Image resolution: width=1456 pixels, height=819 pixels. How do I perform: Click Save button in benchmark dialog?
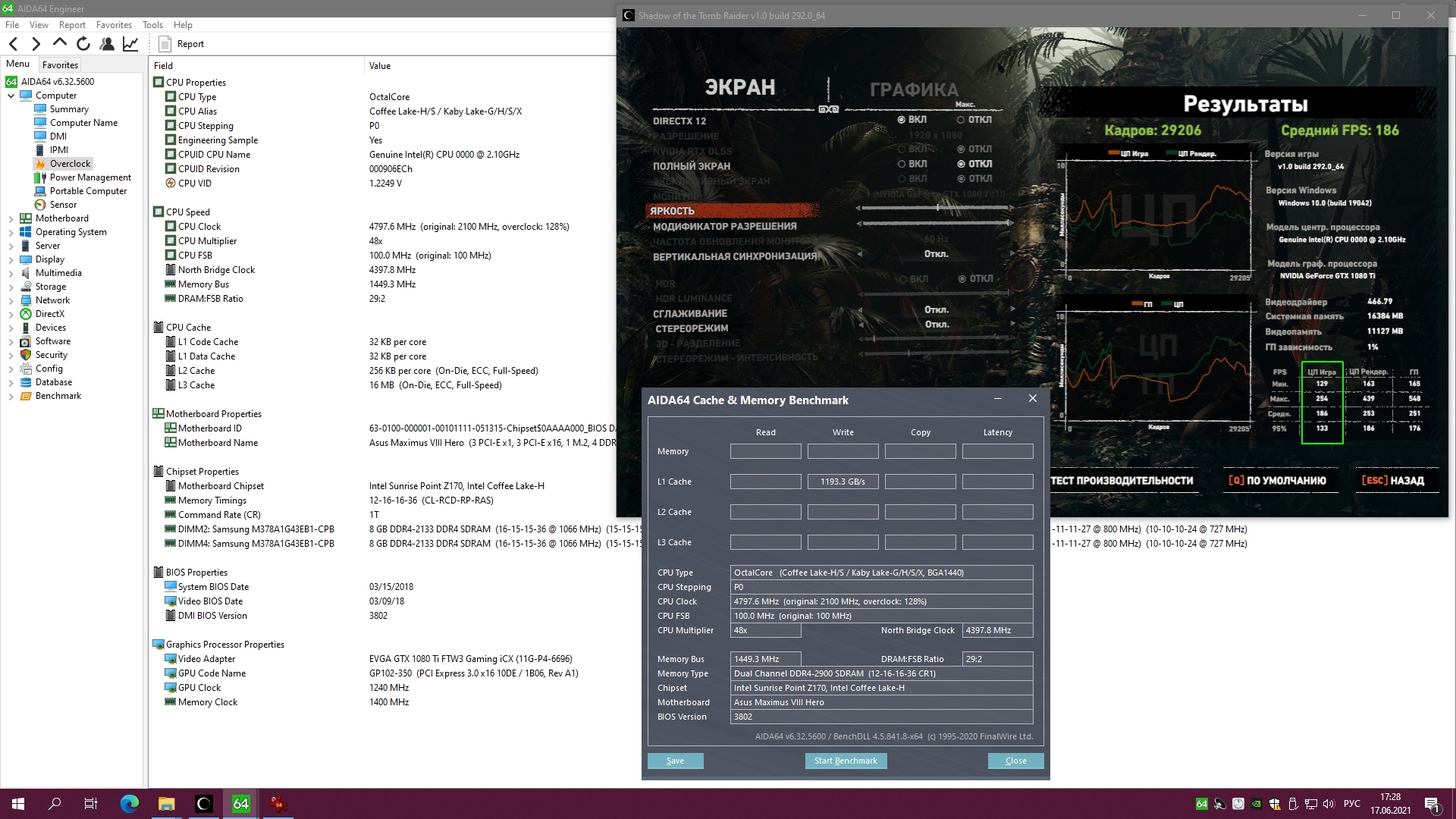(x=675, y=761)
